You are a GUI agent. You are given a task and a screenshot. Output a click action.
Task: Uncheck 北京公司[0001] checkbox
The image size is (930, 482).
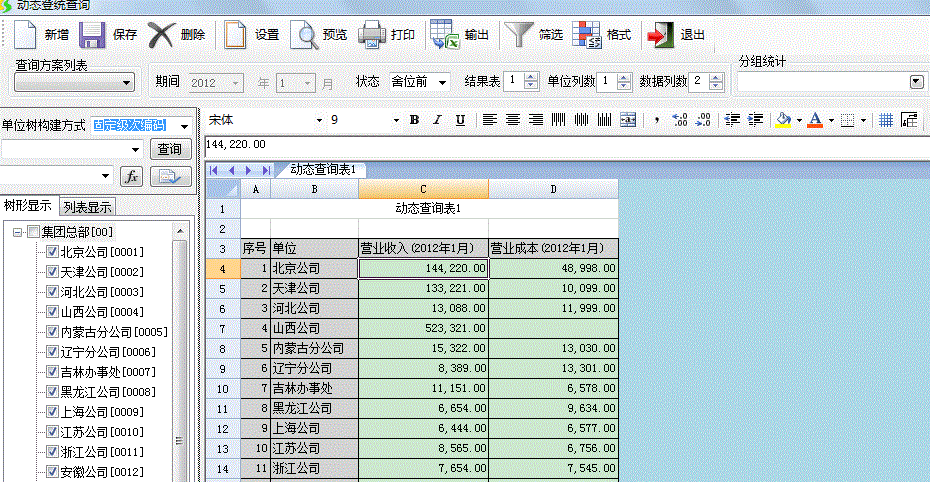click(x=52, y=252)
